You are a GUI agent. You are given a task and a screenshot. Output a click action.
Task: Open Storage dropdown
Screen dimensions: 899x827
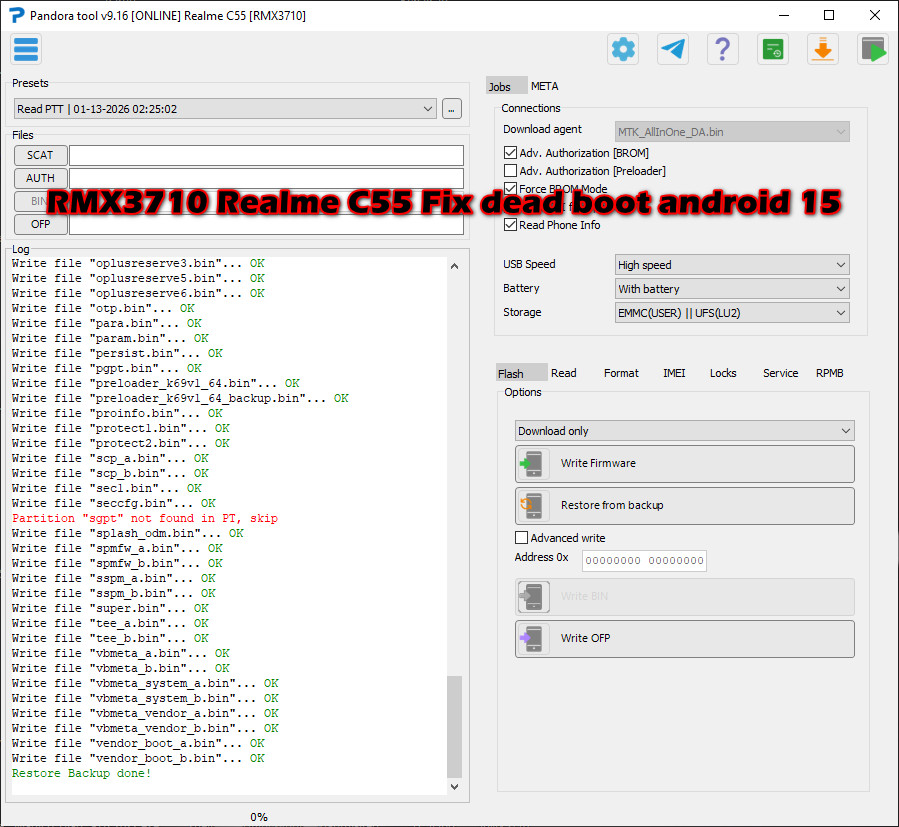tap(732, 313)
